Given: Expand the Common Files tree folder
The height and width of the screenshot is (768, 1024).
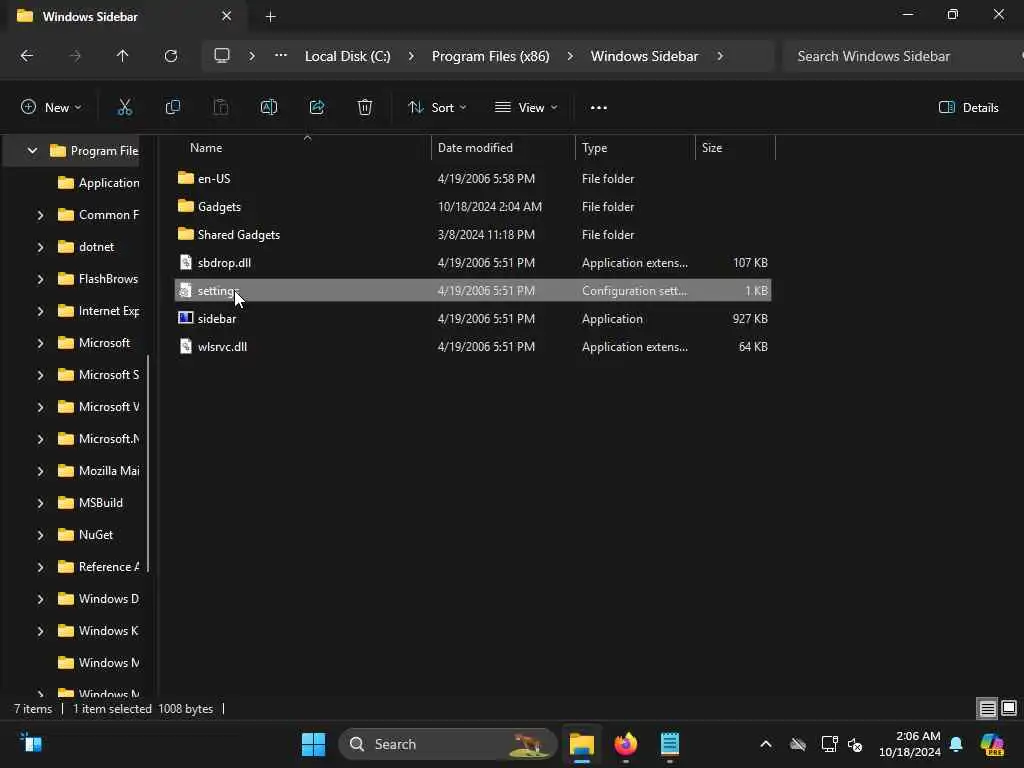Looking at the screenshot, I should pyautogui.click(x=40, y=215).
